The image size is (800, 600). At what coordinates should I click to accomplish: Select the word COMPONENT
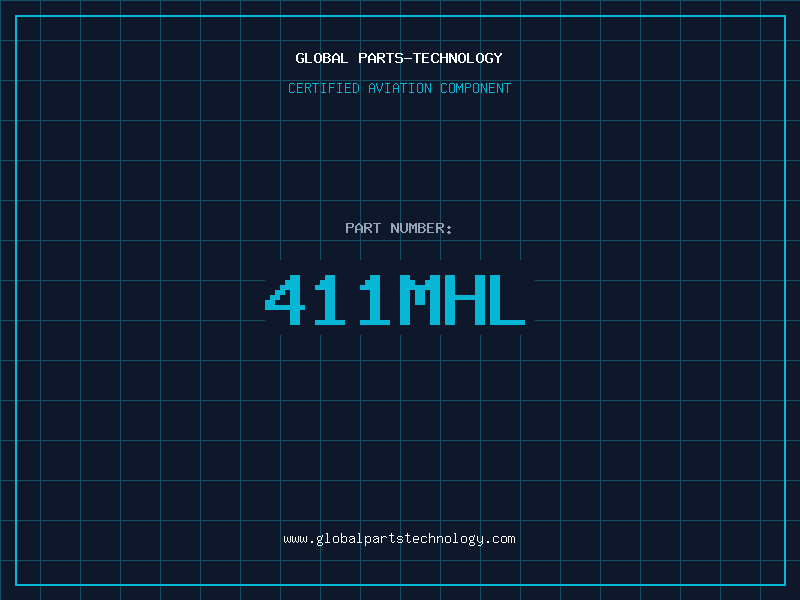pos(476,88)
